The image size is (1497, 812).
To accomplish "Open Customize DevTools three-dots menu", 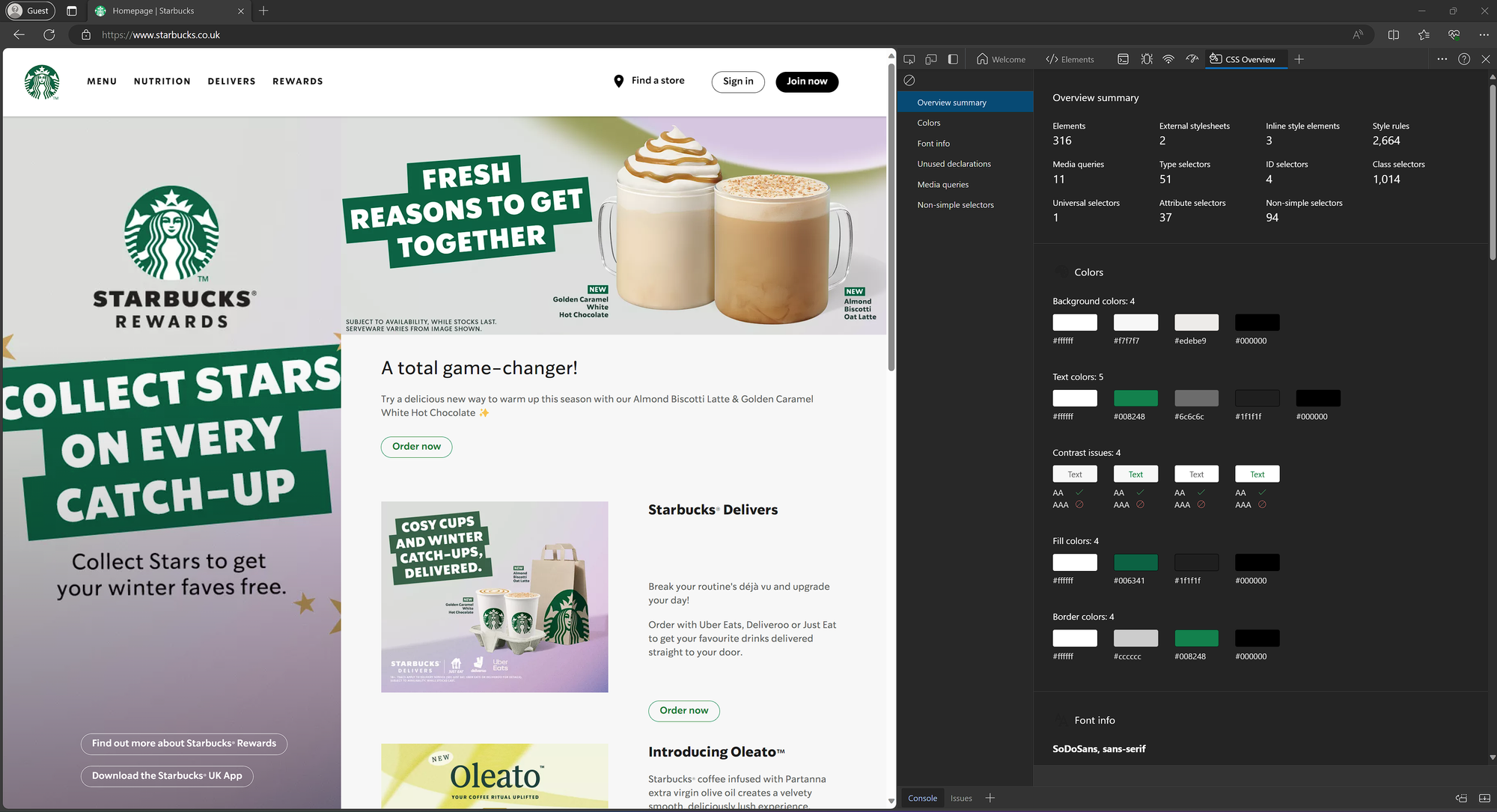I will coord(1442,59).
